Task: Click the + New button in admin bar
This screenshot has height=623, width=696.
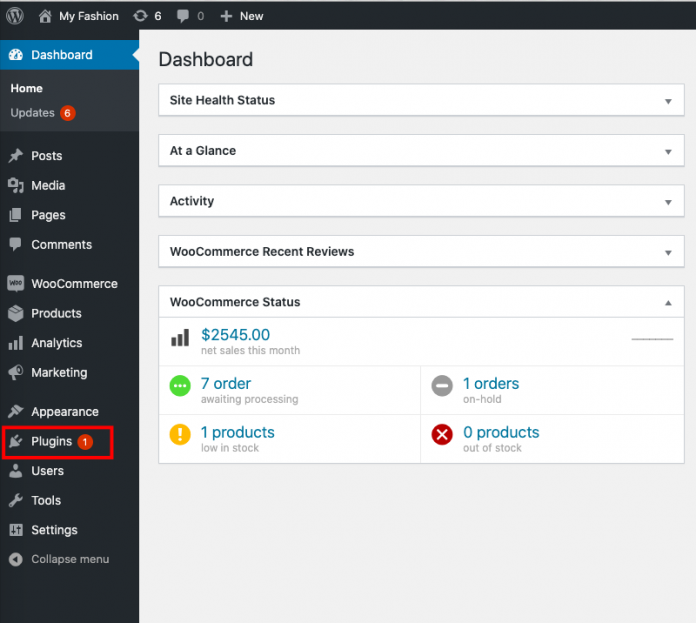Action: (241, 16)
